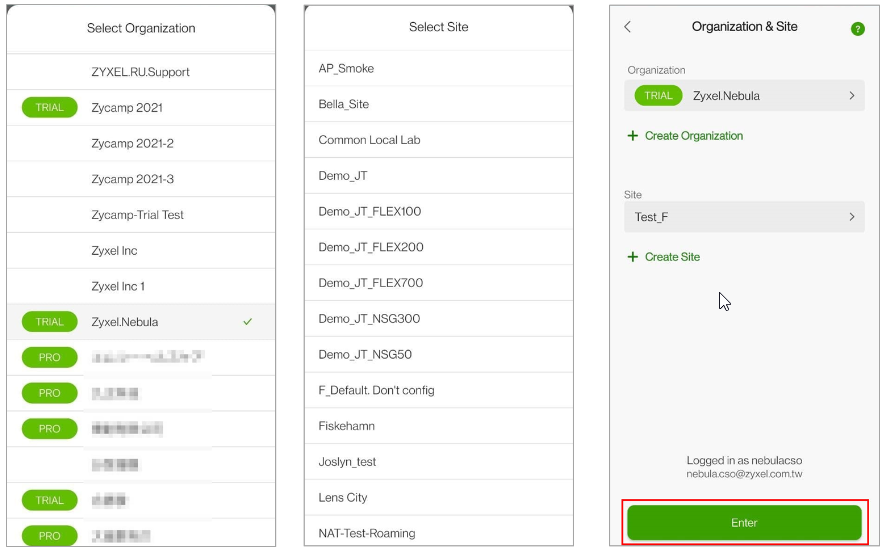Go back using the left arrow
Image resolution: width=886 pixels, height=551 pixels.
628,27
